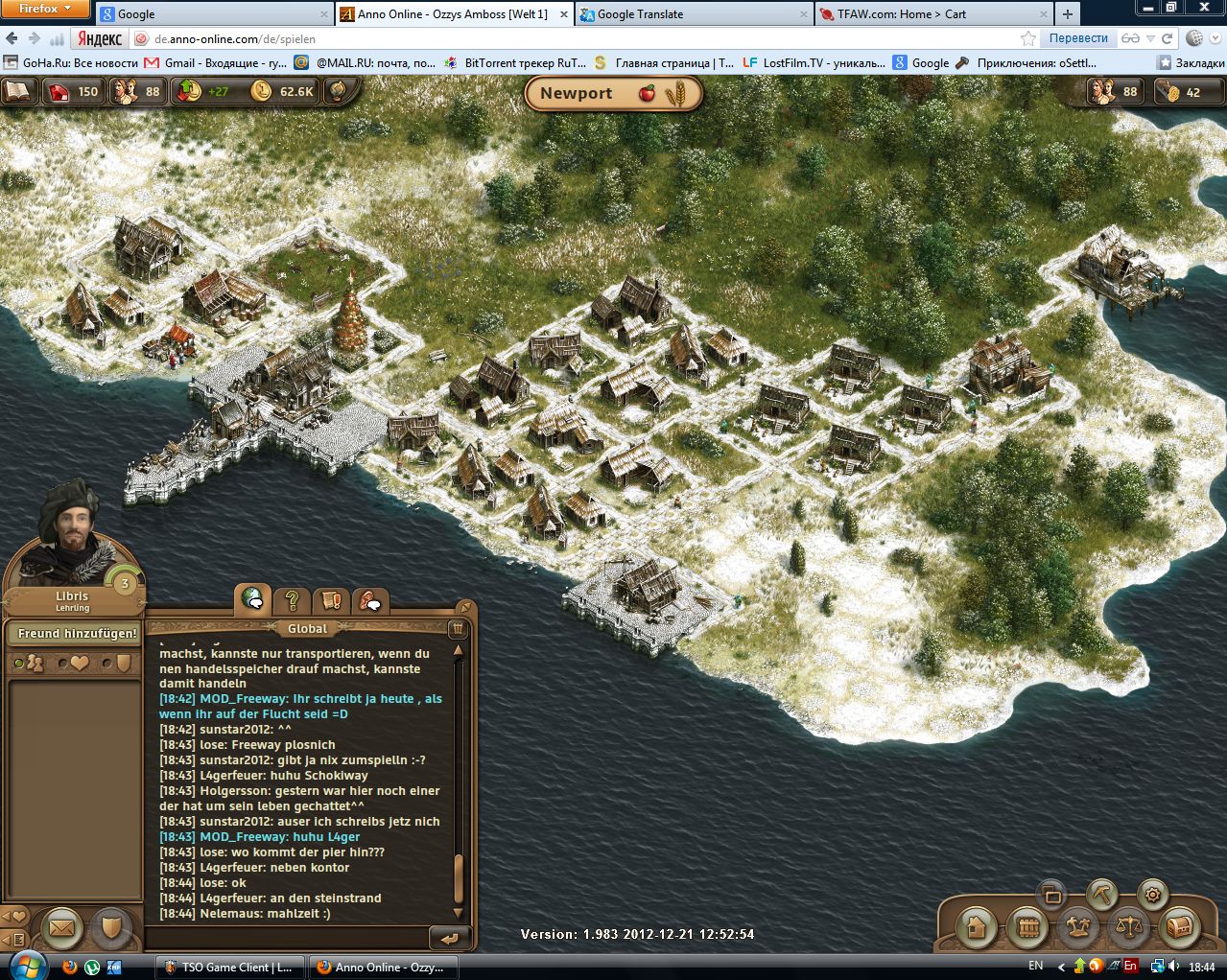This screenshot has width=1227, height=980.
Task: Click the browser address bar URL
Action: [x=235, y=39]
